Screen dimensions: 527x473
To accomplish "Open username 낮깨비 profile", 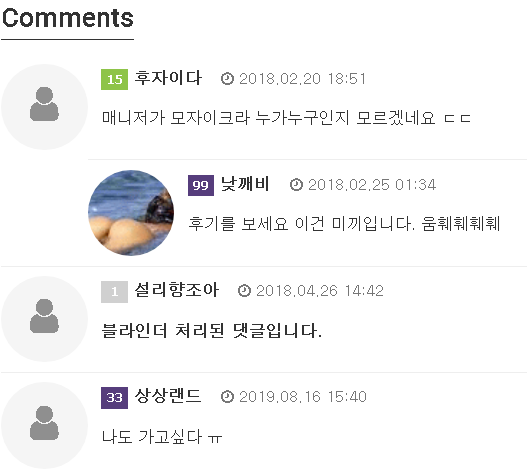I will tap(245, 184).
